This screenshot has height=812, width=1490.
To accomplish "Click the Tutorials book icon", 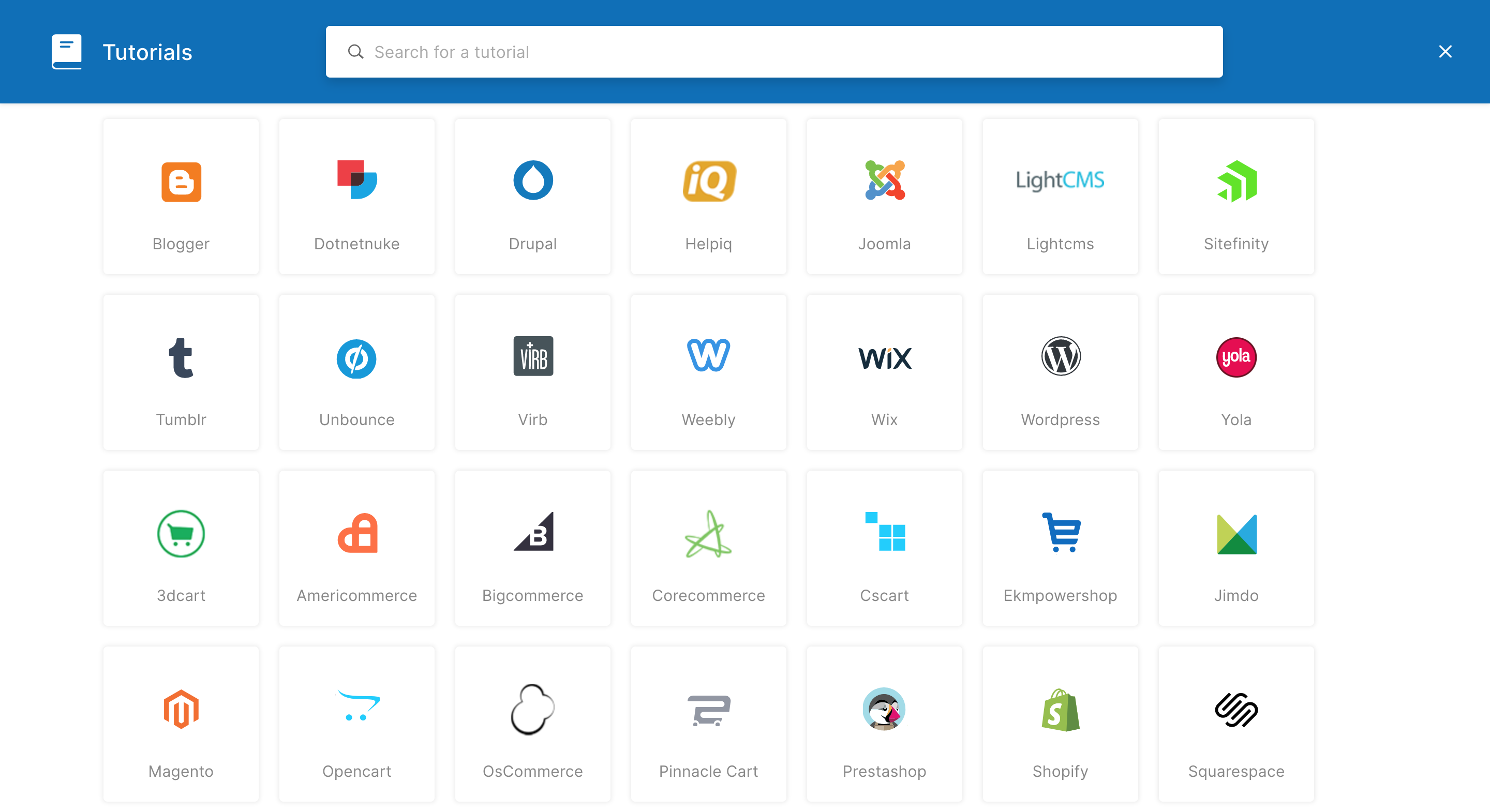I will point(67,52).
